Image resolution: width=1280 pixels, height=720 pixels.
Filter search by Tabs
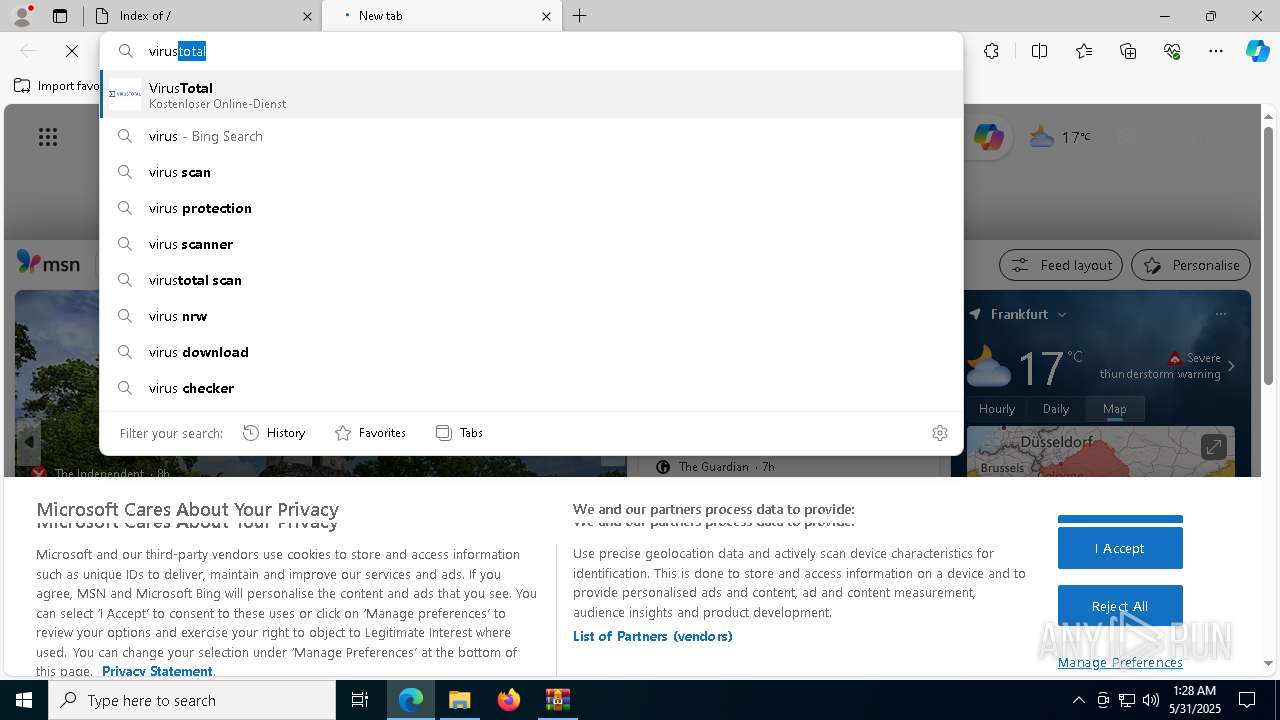[459, 433]
